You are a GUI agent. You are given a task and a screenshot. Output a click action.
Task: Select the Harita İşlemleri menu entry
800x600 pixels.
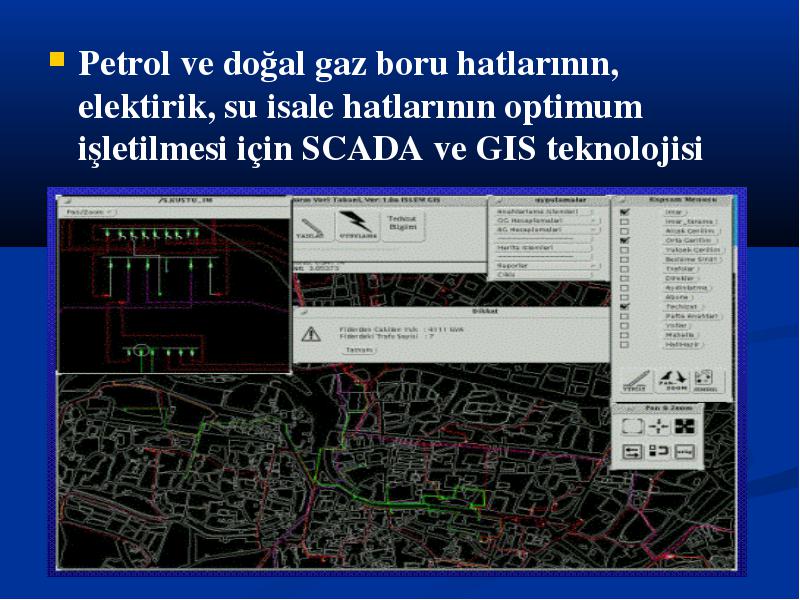click(x=544, y=248)
